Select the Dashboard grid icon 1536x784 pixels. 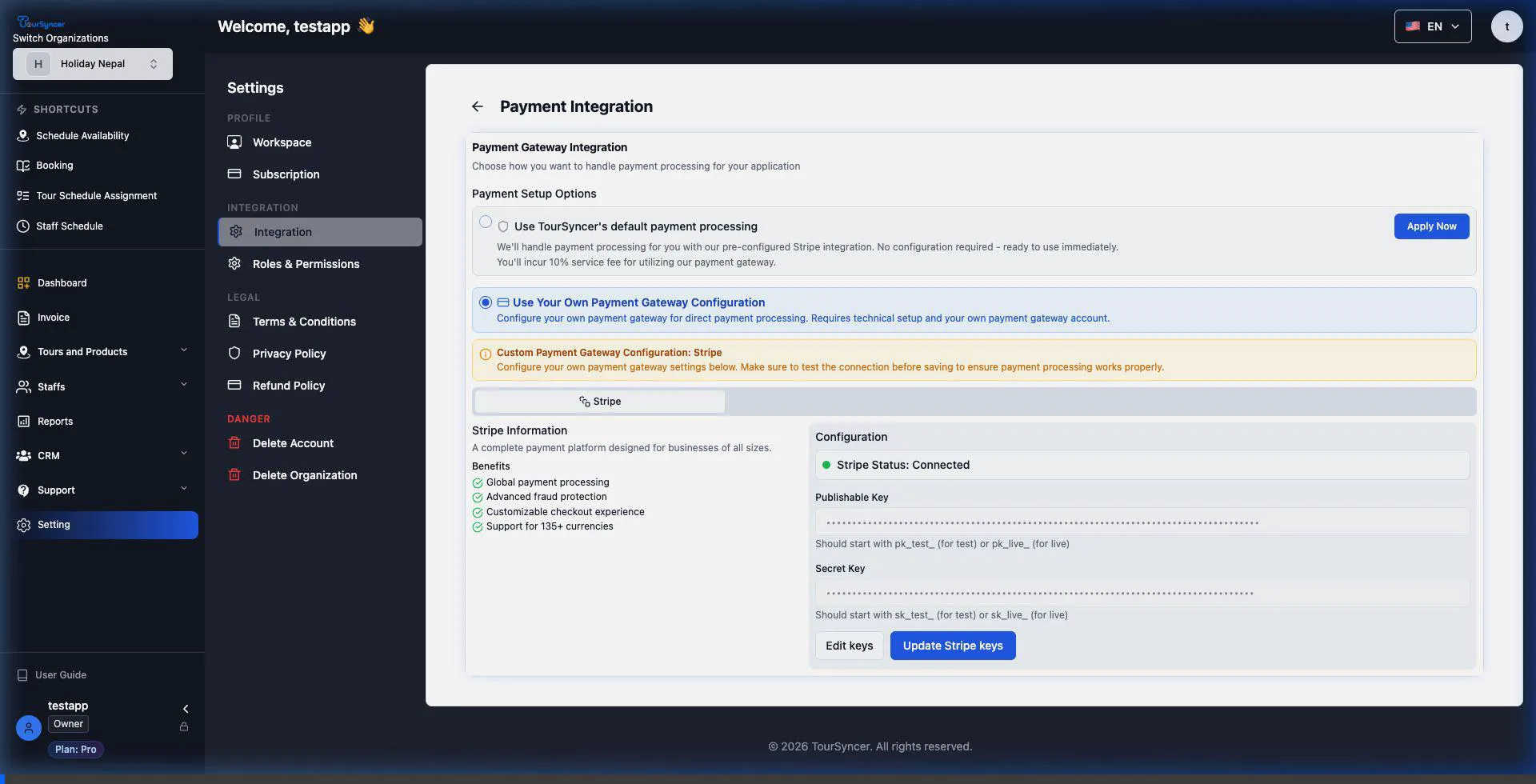point(22,282)
